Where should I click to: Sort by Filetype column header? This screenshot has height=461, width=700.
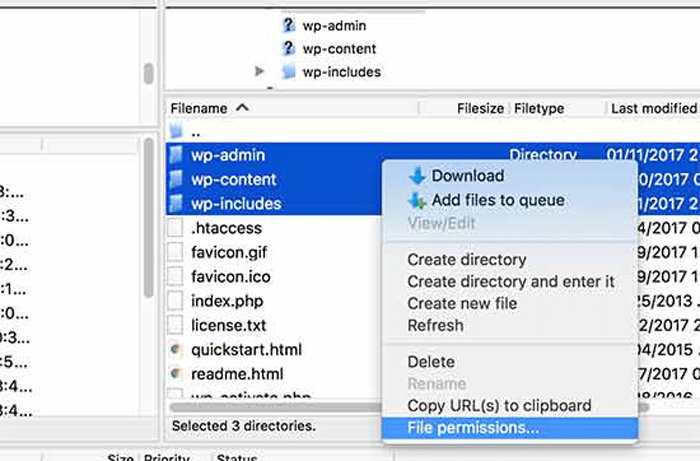(540, 108)
